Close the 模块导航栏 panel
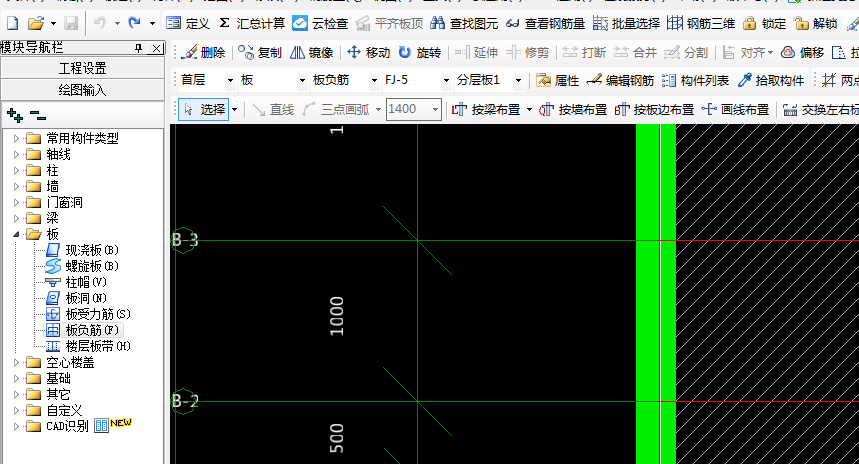Screen dimensions: 859x464 [x=157, y=48]
